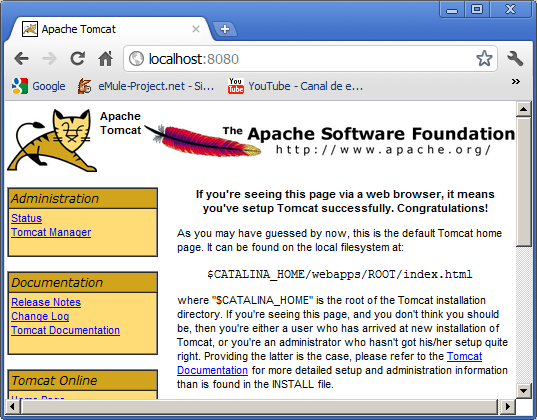Open the home page via the house icon

105,59
